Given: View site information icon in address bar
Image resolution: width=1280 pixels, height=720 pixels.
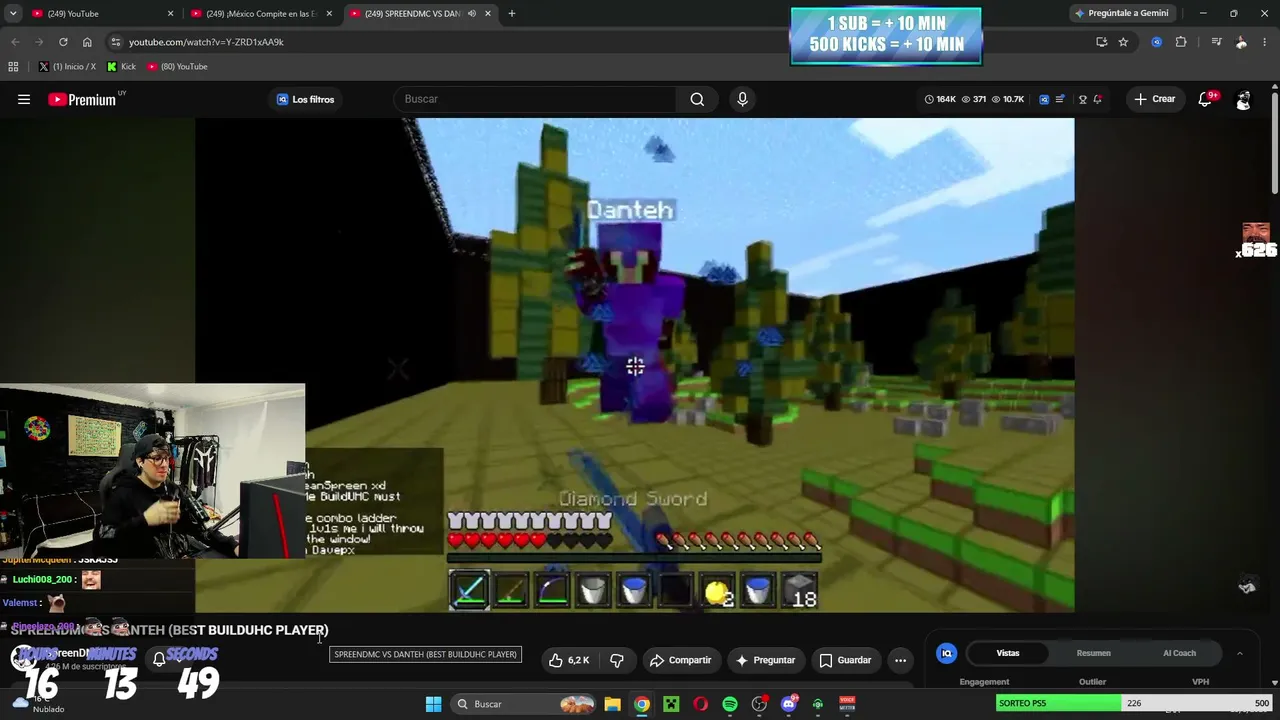Looking at the screenshot, I should (x=116, y=42).
